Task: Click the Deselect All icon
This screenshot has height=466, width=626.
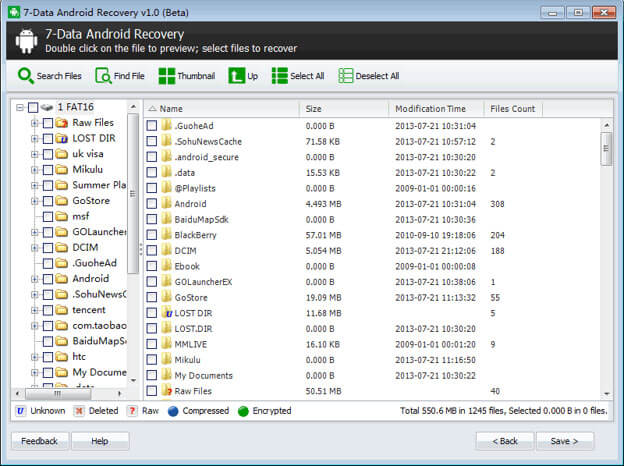Action: pos(346,75)
